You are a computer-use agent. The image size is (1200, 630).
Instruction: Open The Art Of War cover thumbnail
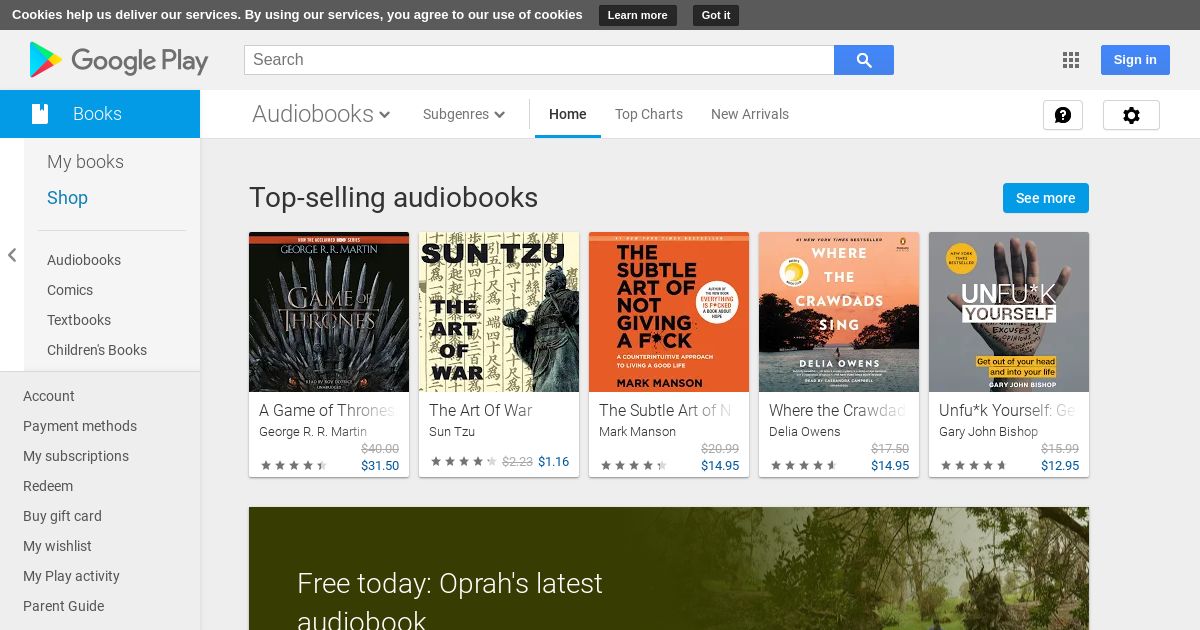tap(499, 312)
